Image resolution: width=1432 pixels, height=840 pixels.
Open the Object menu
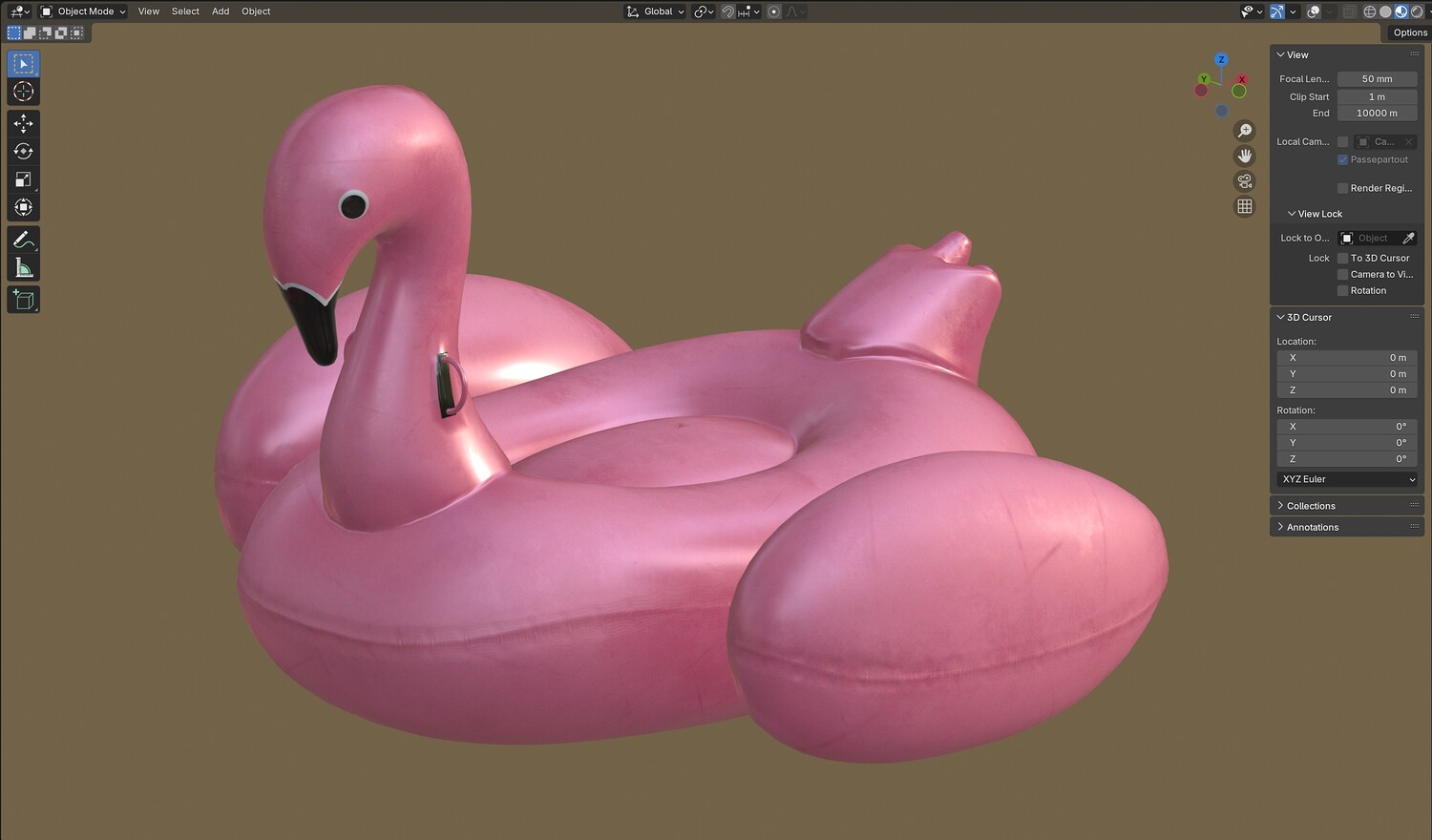(x=256, y=11)
